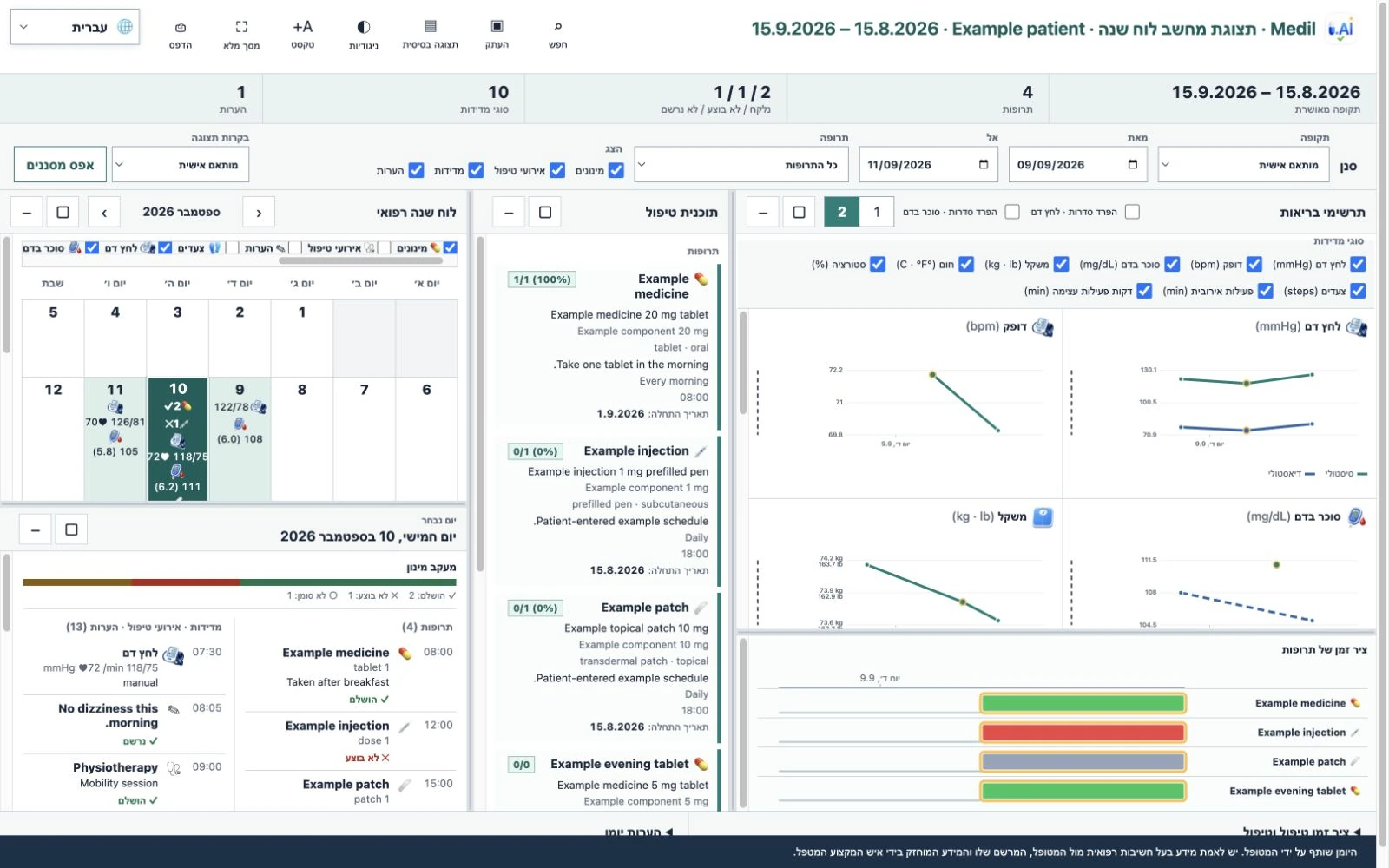Select September 9 in the calendar
This screenshot has height=868, width=1389.
[x=240, y=438]
